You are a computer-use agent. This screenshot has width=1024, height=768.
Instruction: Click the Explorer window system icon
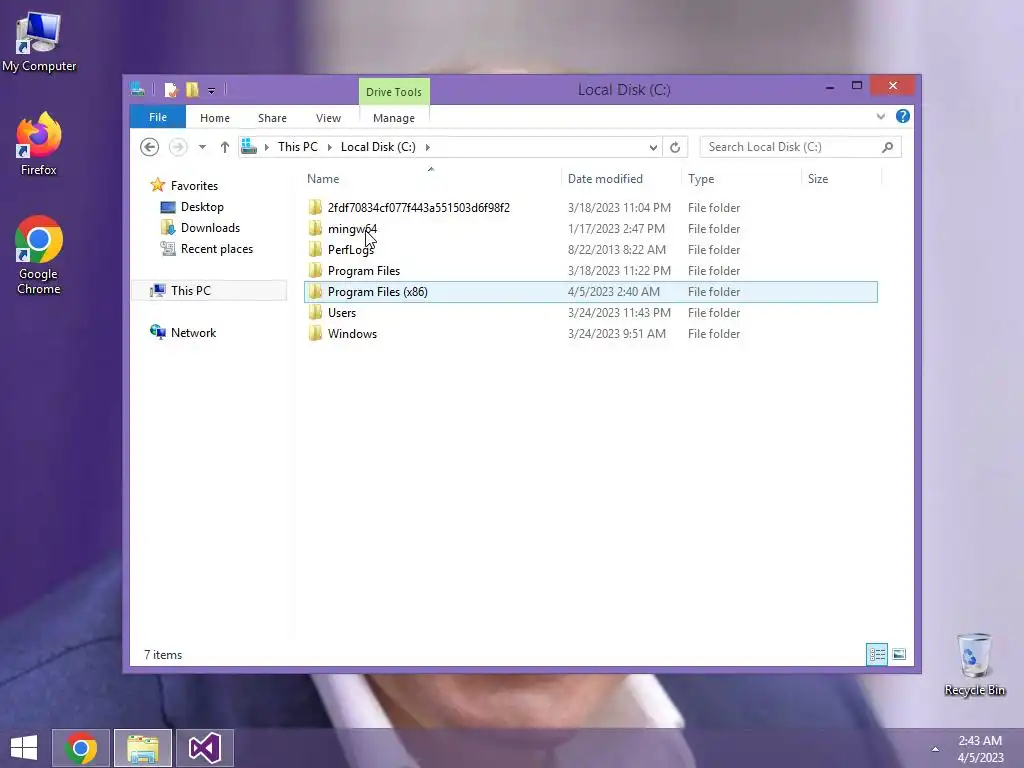138,89
